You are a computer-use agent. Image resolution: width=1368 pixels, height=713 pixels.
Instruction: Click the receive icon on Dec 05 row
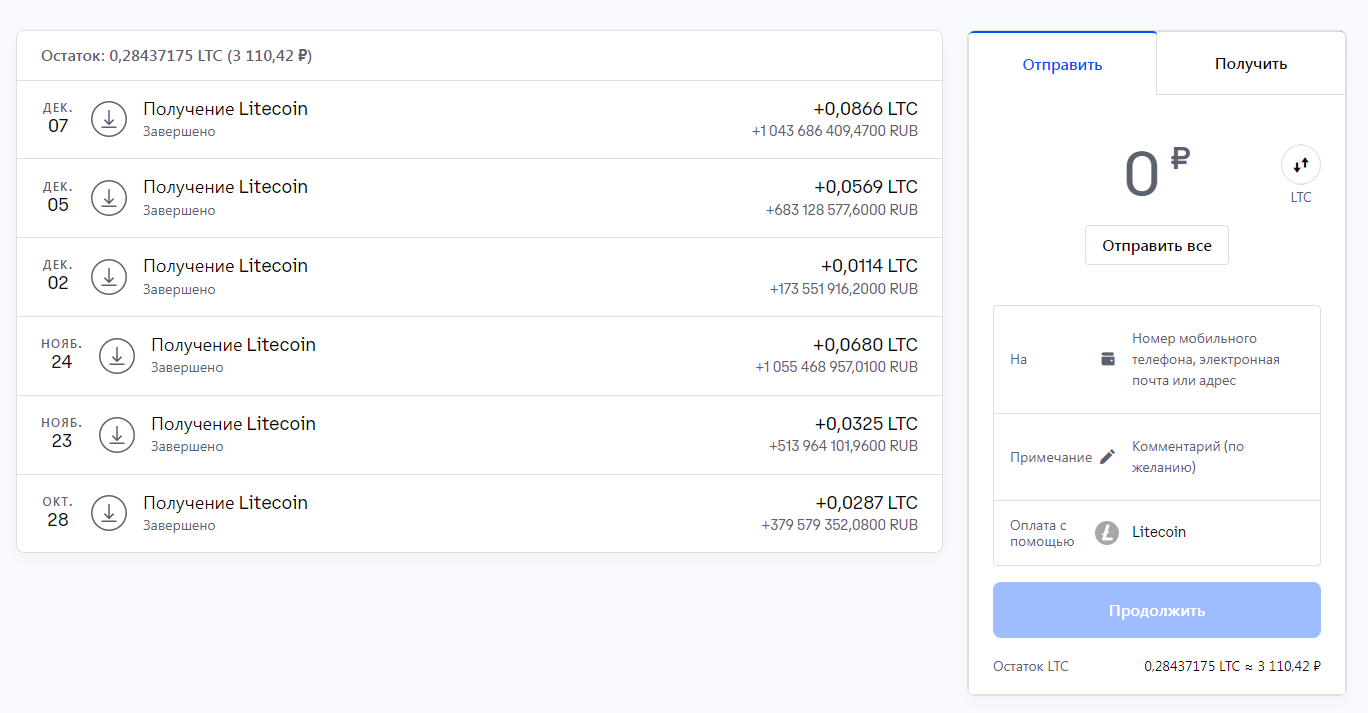click(x=109, y=198)
